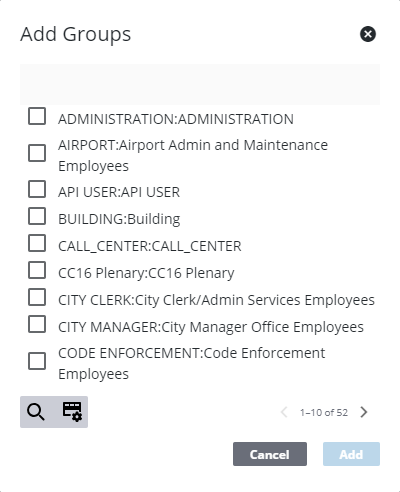
Task: Check the CITY MANAGER Office Employees box
Action: tap(37, 324)
